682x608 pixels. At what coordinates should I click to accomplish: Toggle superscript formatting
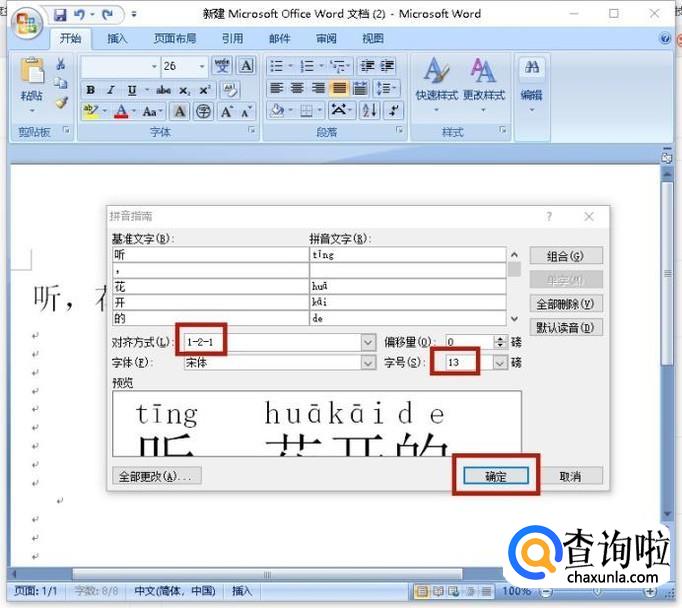[x=204, y=90]
